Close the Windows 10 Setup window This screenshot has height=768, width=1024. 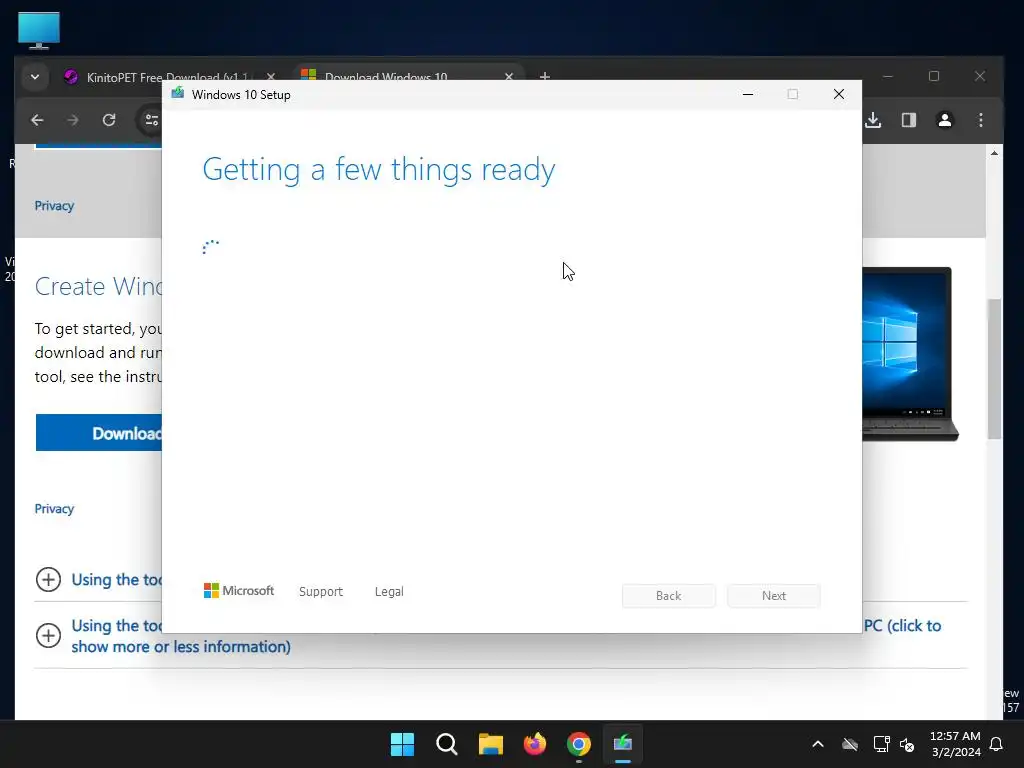click(839, 95)
